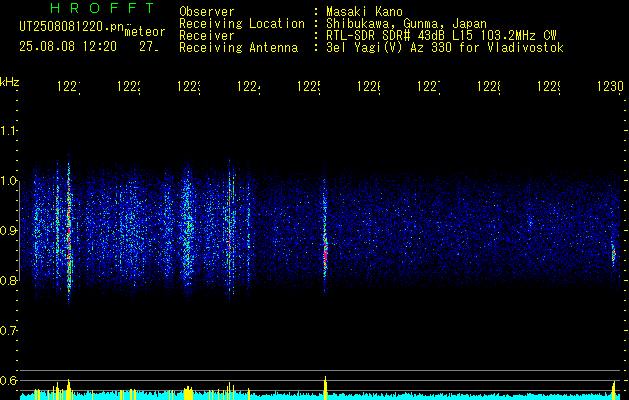
Task: Click the kHz axis unit label
Action: 10,82
